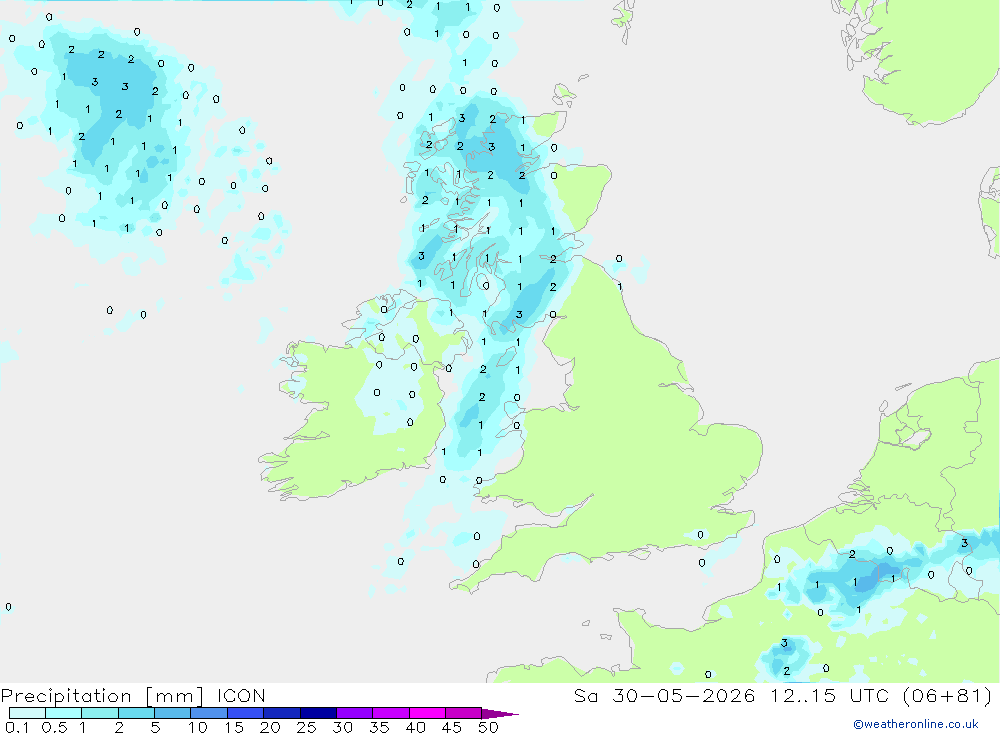
Task: Click the legend arrow tip beyond 50
Action: [500, 713]
